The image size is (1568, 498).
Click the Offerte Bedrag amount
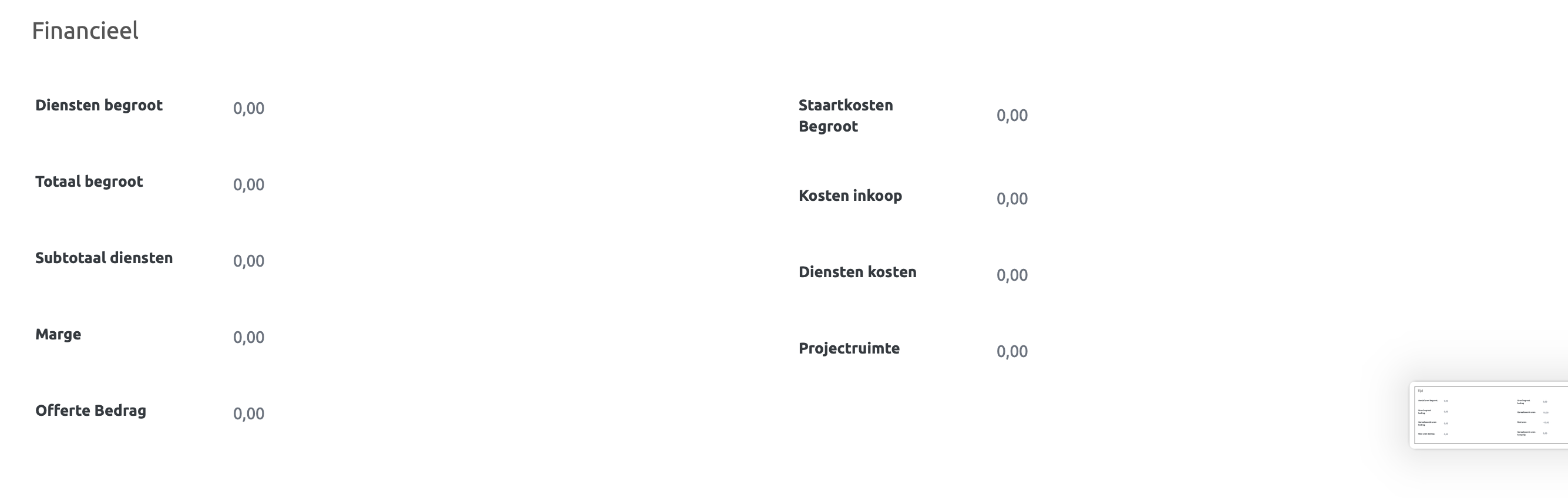pyautogui.click(x=248, y=414)
